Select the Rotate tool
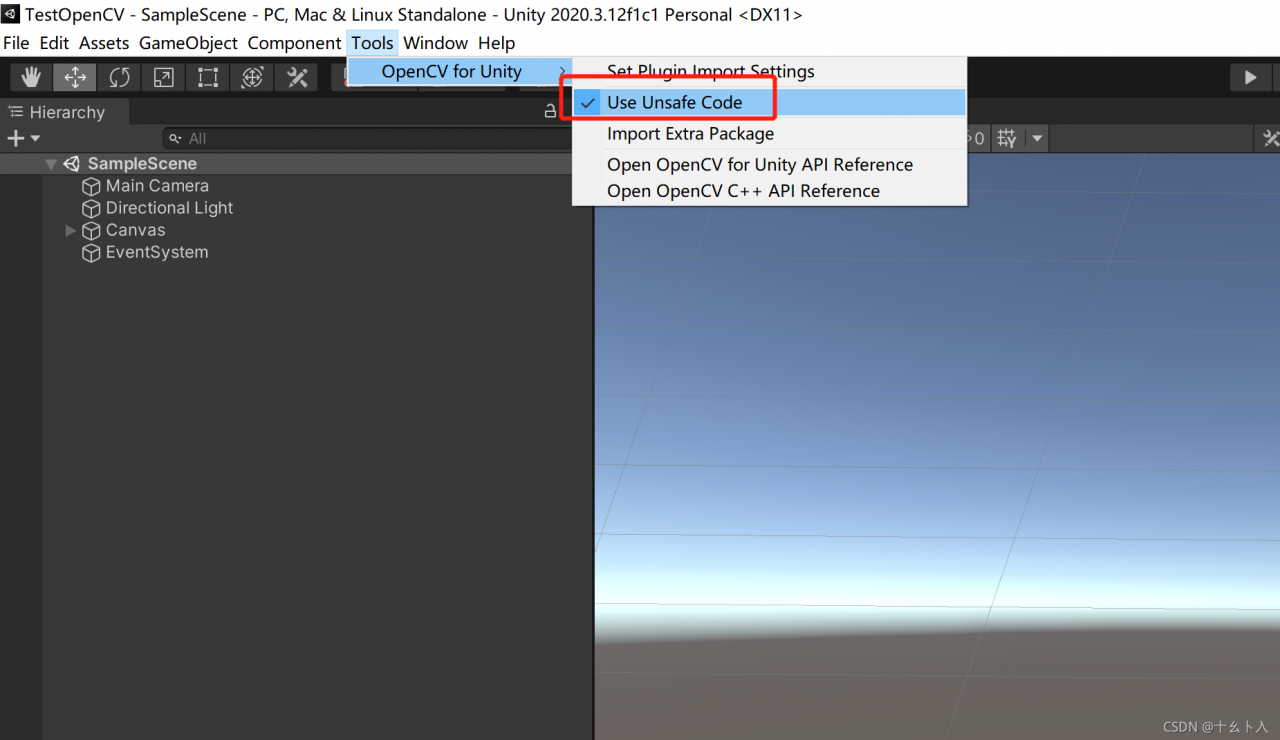1280x740 pixels. tap(120, 77)
